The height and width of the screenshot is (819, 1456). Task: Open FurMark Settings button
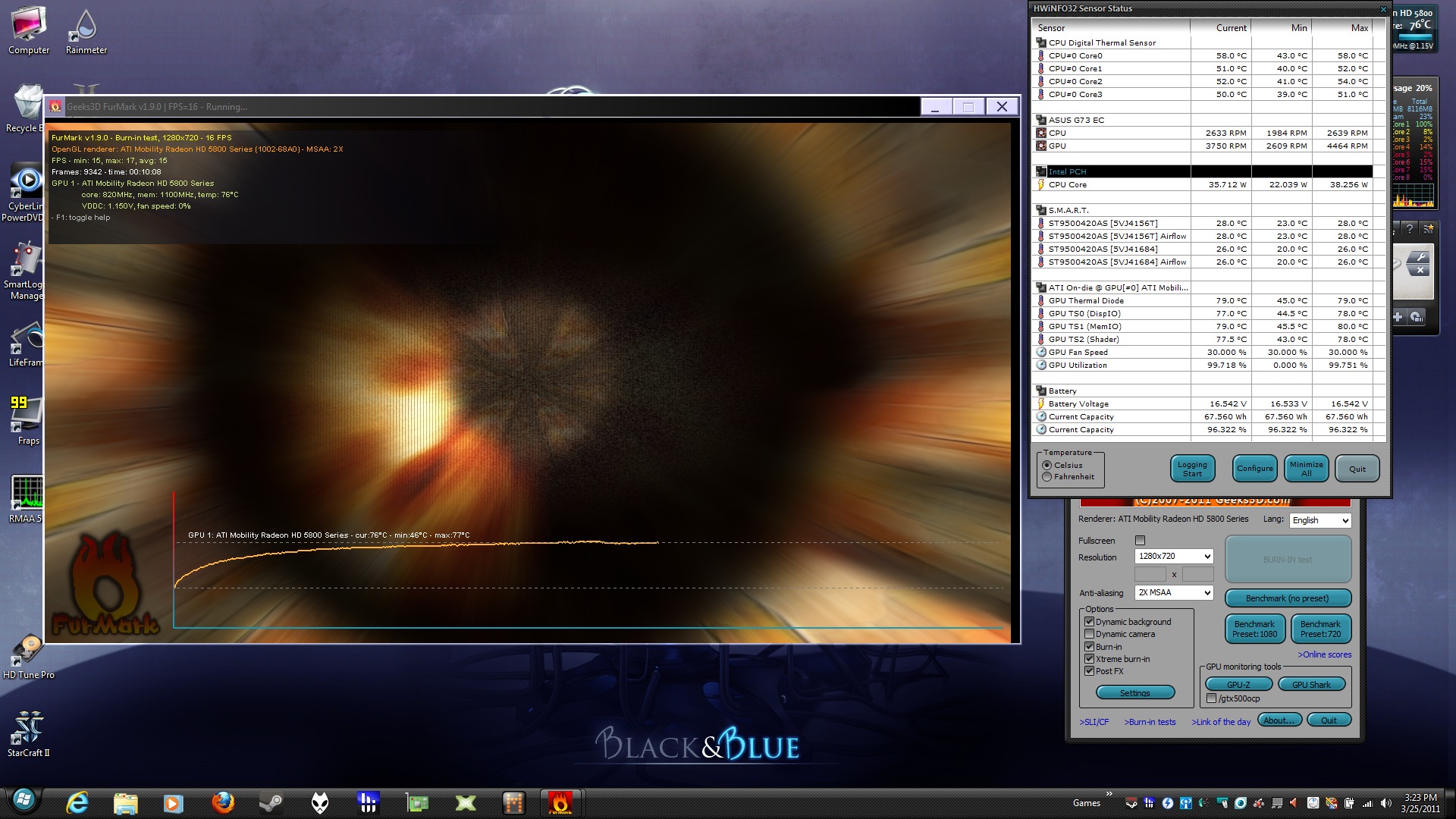click(1135, 693)
